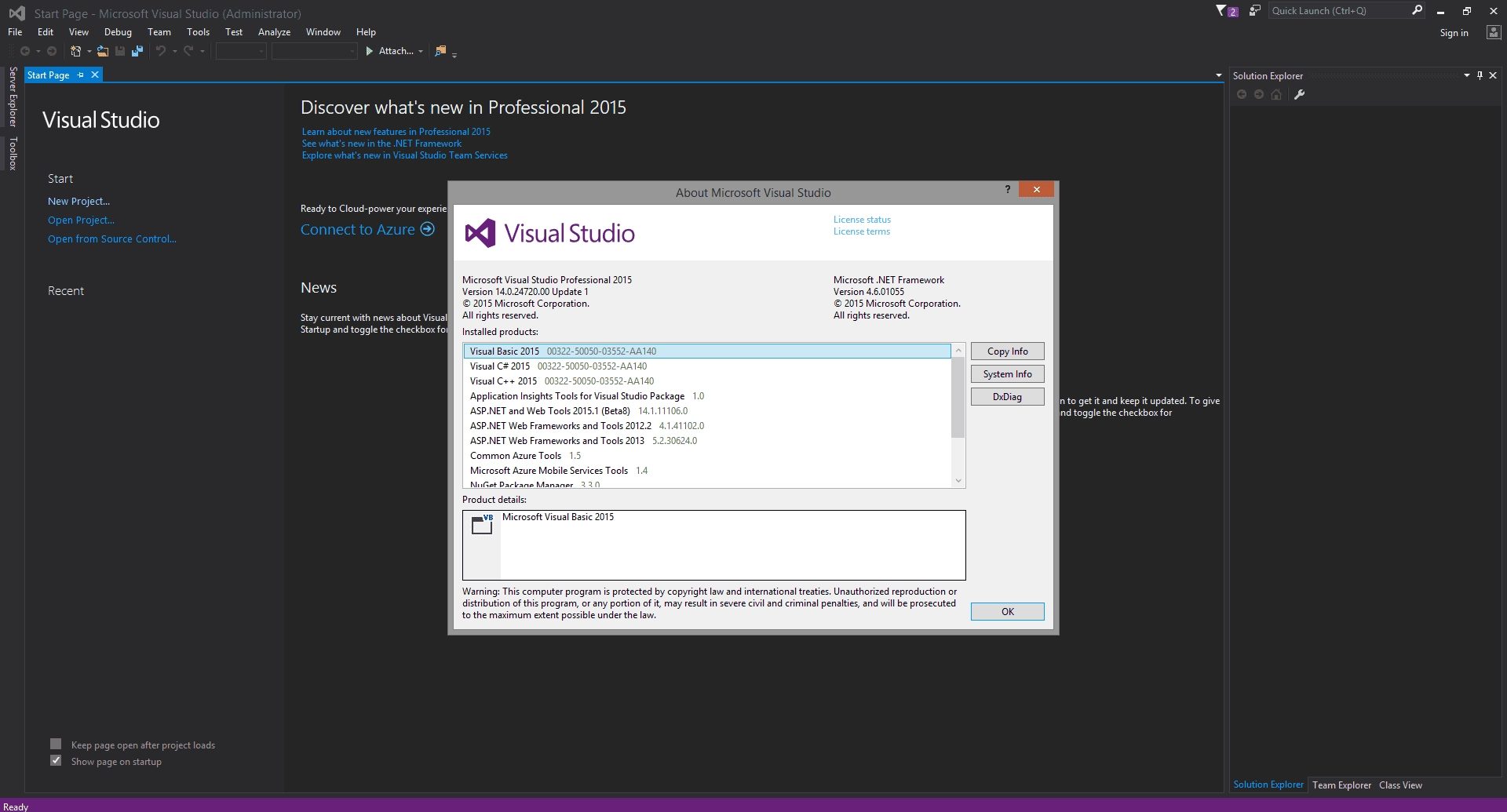
Task: Click the Copy Info button
Action: coord(1007,351)
